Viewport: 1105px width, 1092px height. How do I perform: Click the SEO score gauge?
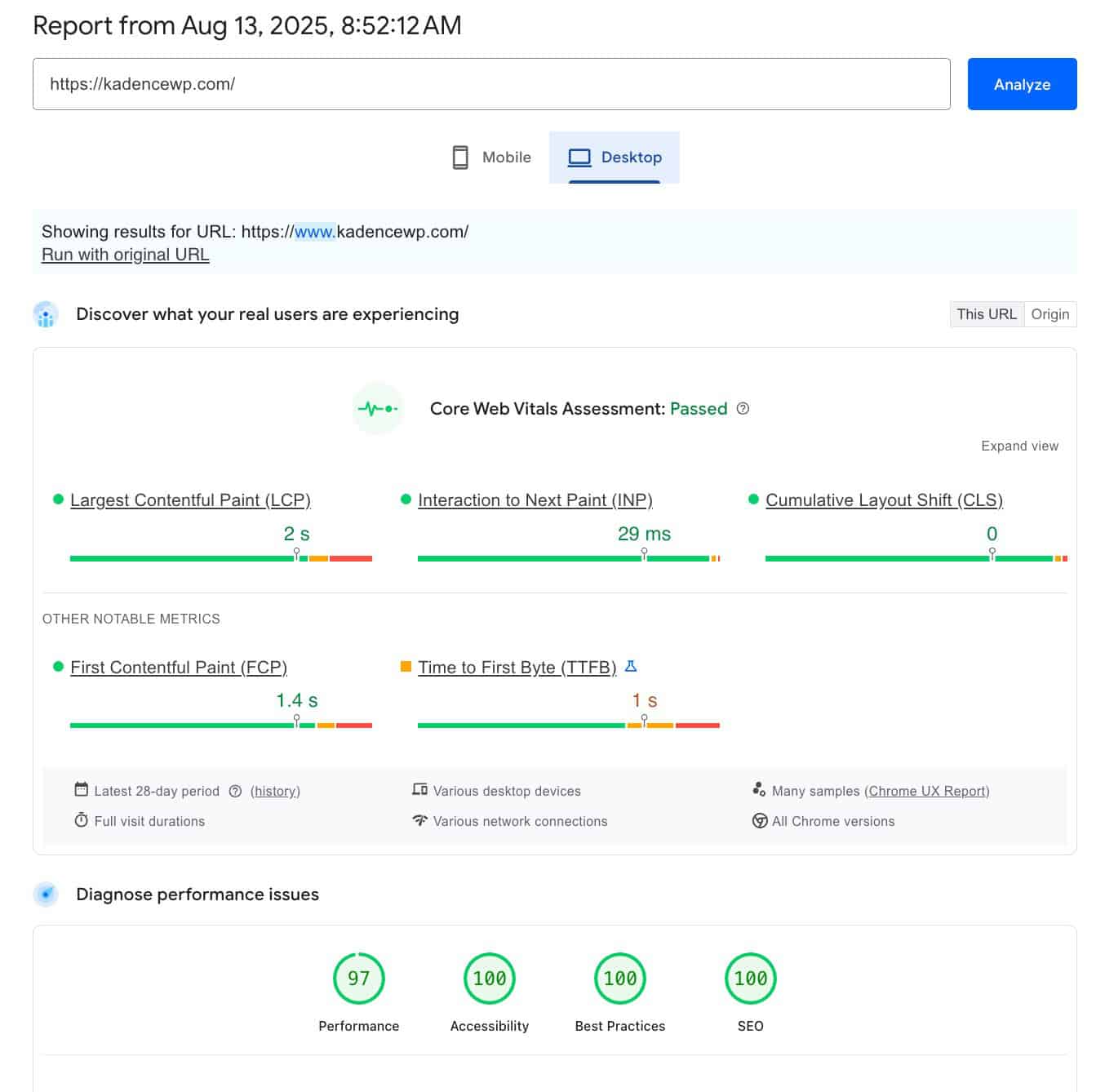point(751,979)
